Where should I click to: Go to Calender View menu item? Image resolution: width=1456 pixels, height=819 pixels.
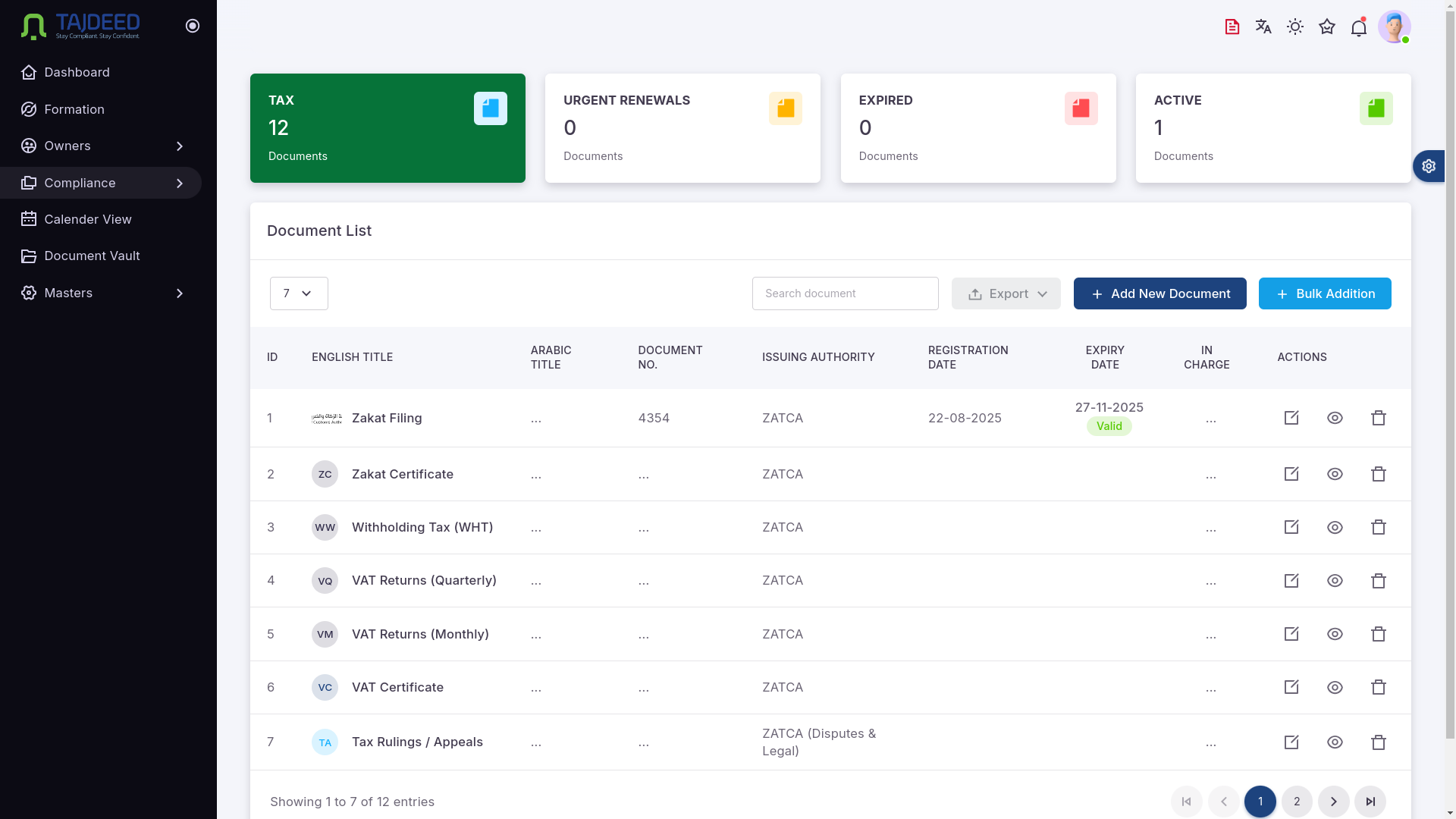tap(88, 219)
